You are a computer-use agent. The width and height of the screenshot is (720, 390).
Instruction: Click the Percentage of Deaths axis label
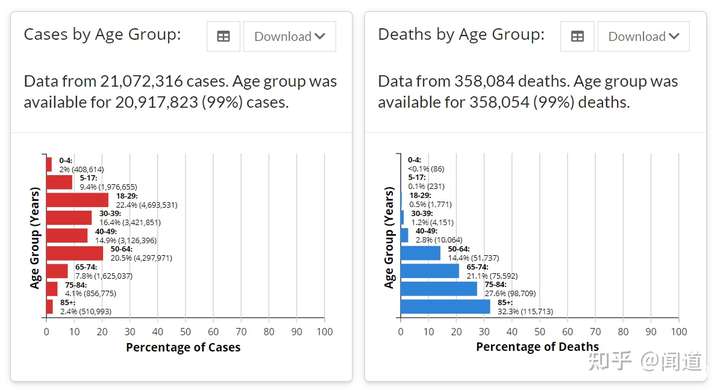(537, 347)
